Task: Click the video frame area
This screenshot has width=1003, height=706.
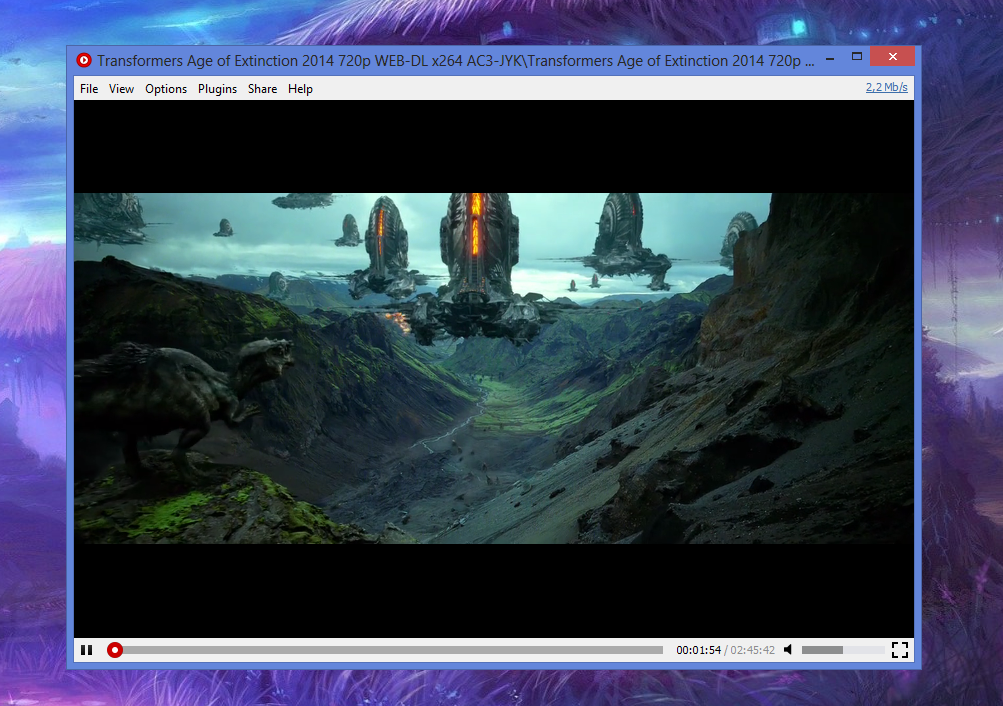Action: 494,368
